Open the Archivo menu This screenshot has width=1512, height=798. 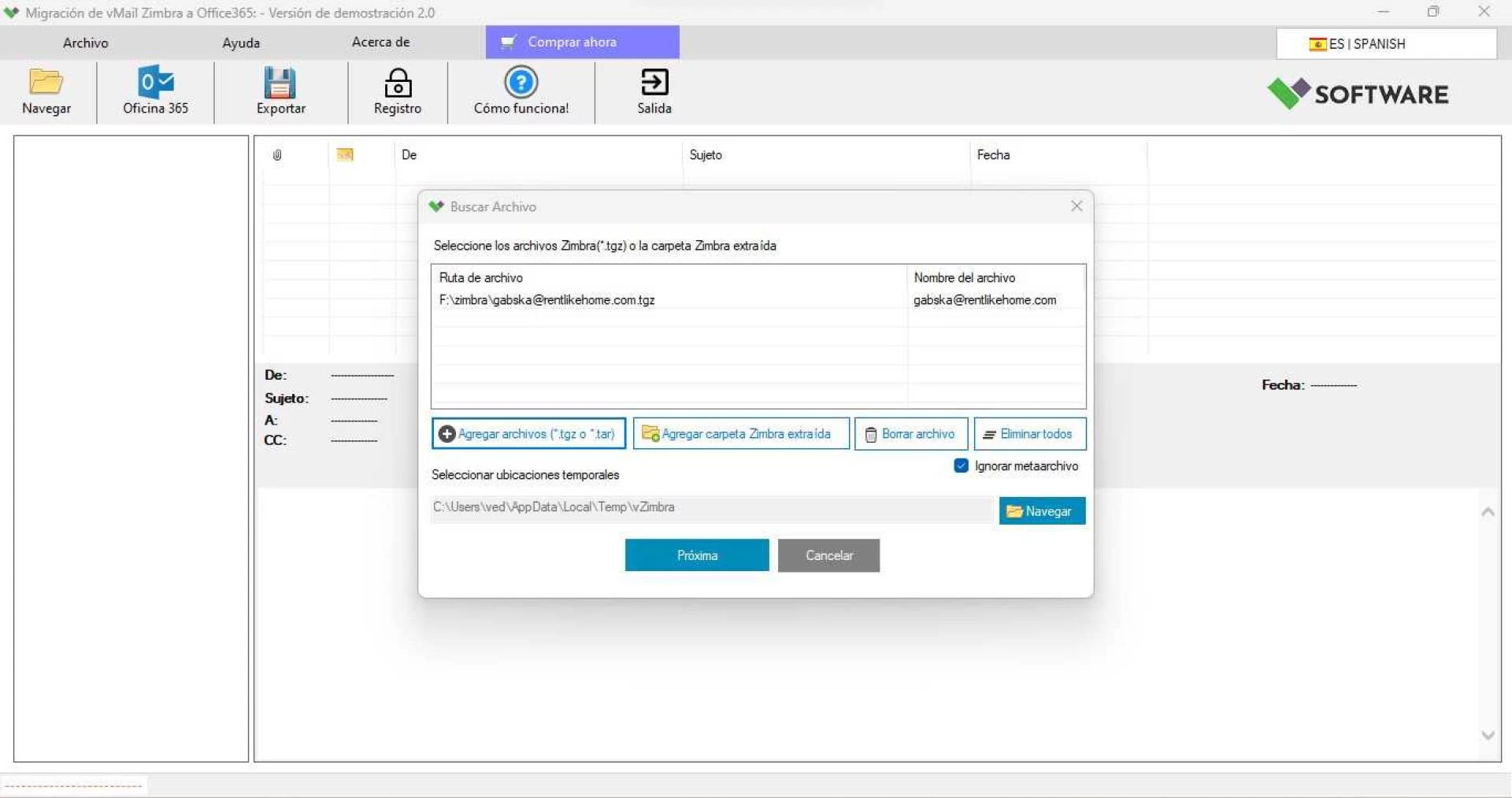coord(85,43)
